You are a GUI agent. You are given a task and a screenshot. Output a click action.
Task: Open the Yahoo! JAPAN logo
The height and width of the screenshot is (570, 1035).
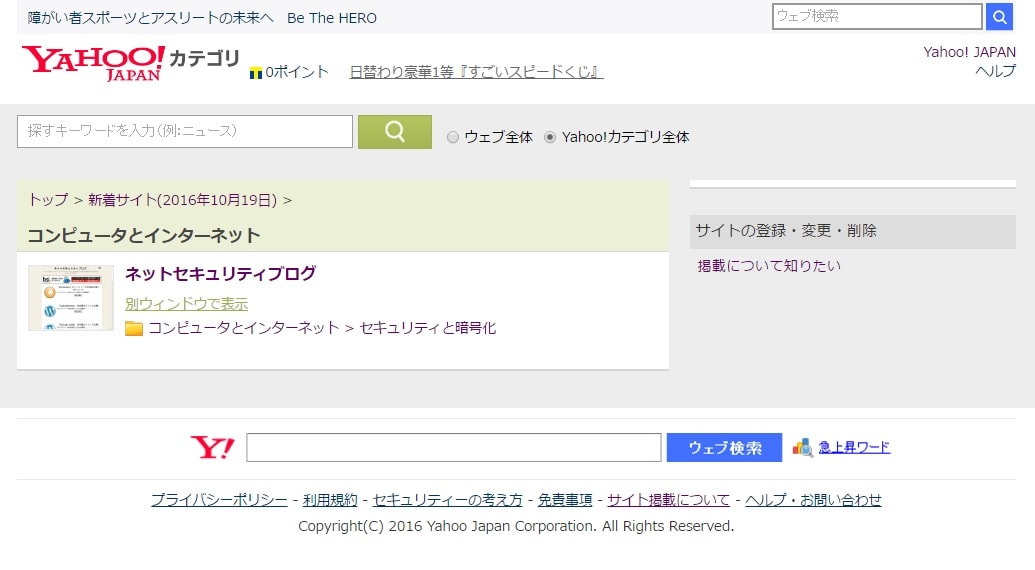click(93, 63)
